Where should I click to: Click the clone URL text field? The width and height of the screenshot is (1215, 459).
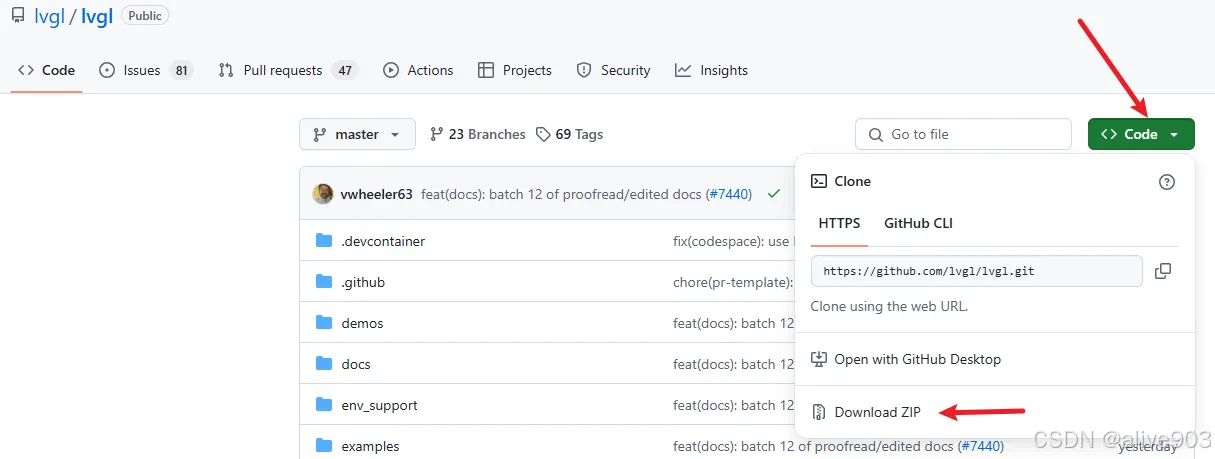tap(976, 271)
